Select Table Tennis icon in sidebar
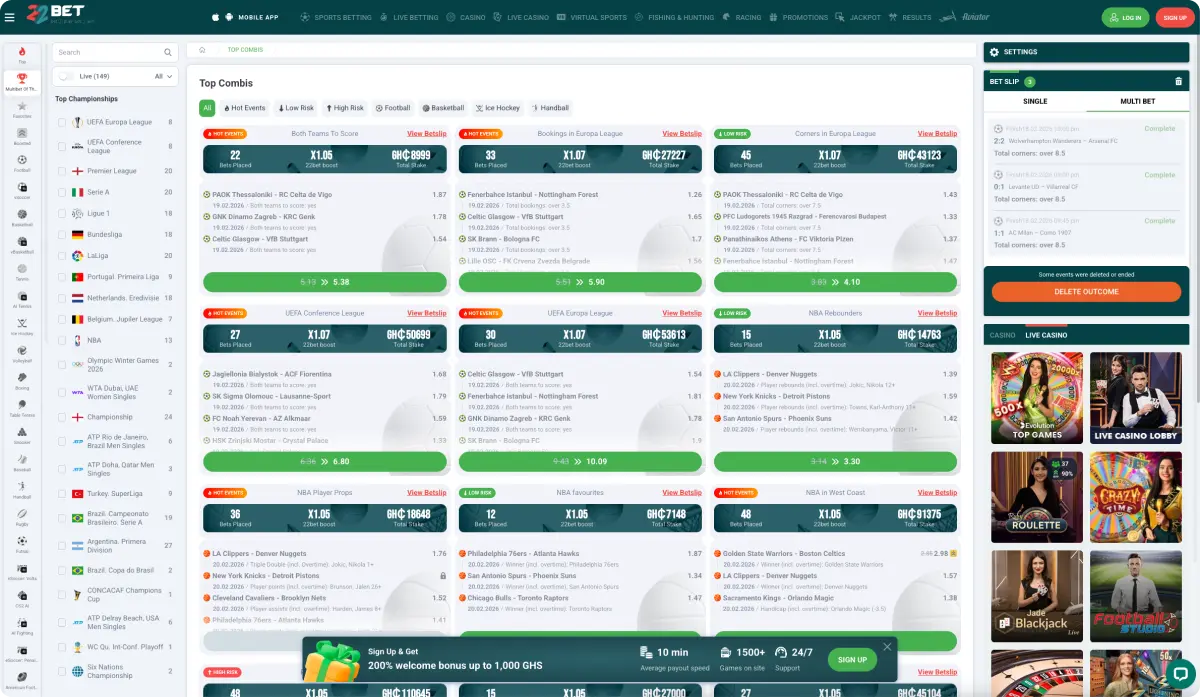The image size is (1200, 697). tap(22, 406)
